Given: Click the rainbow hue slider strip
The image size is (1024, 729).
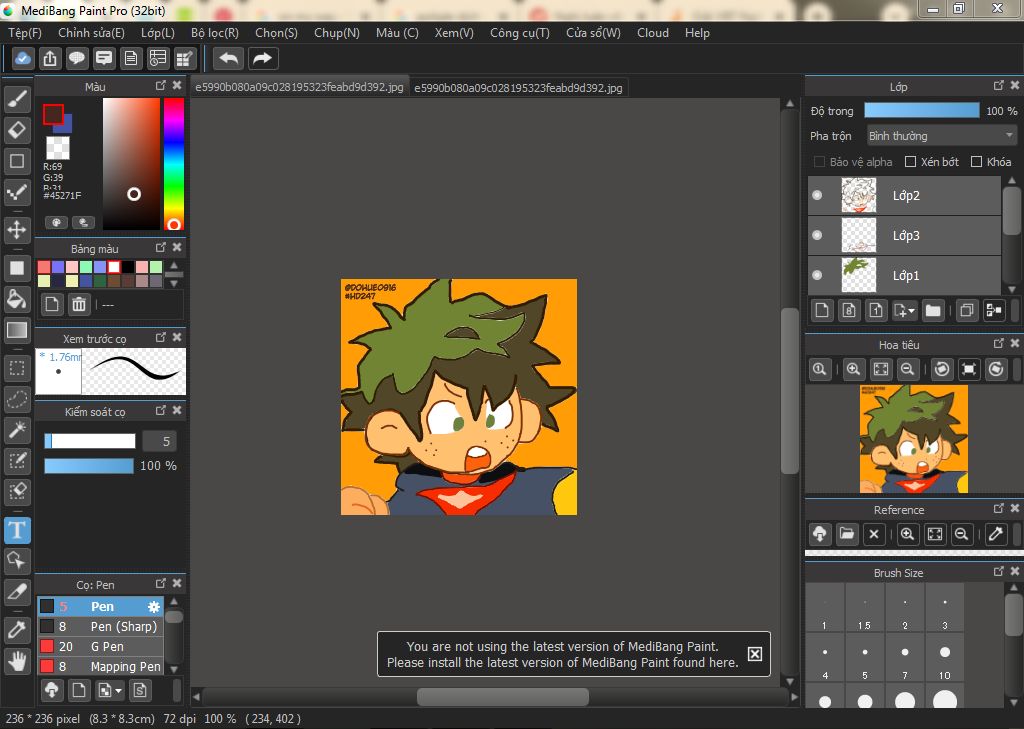Looking at the screenshot, I should point(173,163).
